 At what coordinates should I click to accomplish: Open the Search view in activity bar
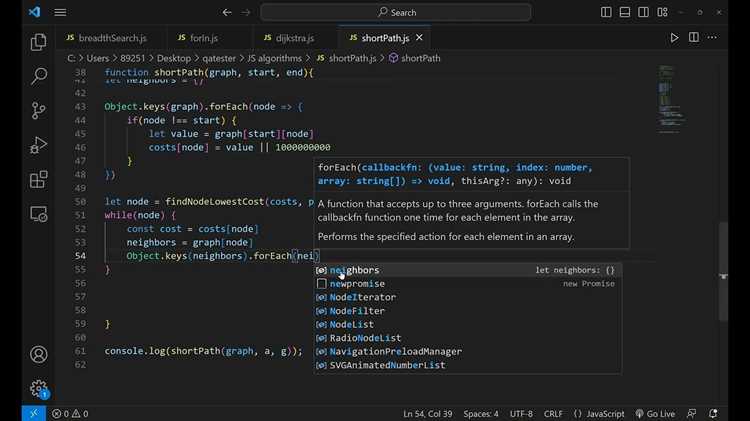point(38,76)
